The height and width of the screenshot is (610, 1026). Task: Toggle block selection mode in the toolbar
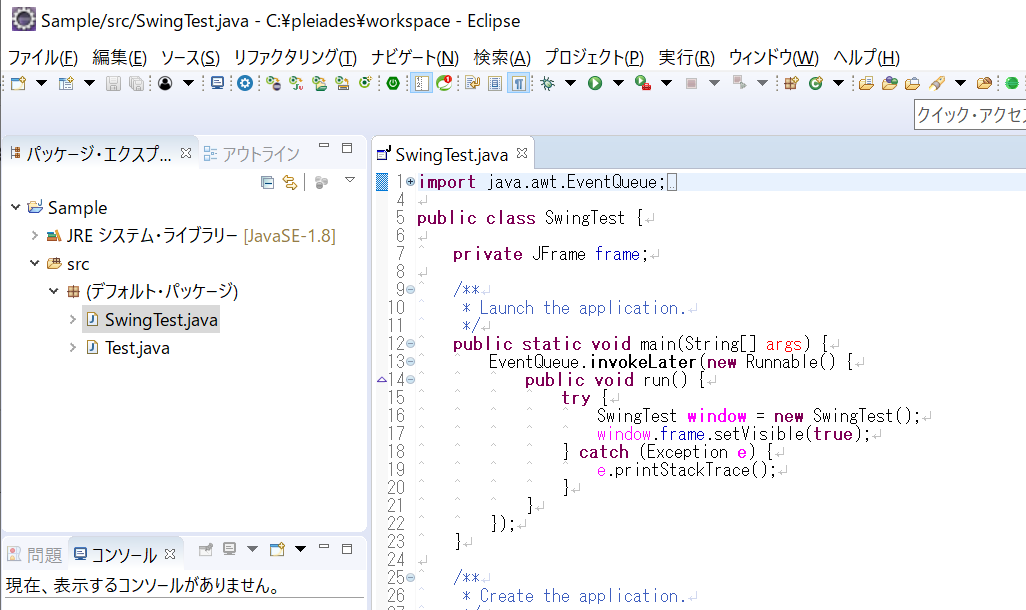coord(494,84)
